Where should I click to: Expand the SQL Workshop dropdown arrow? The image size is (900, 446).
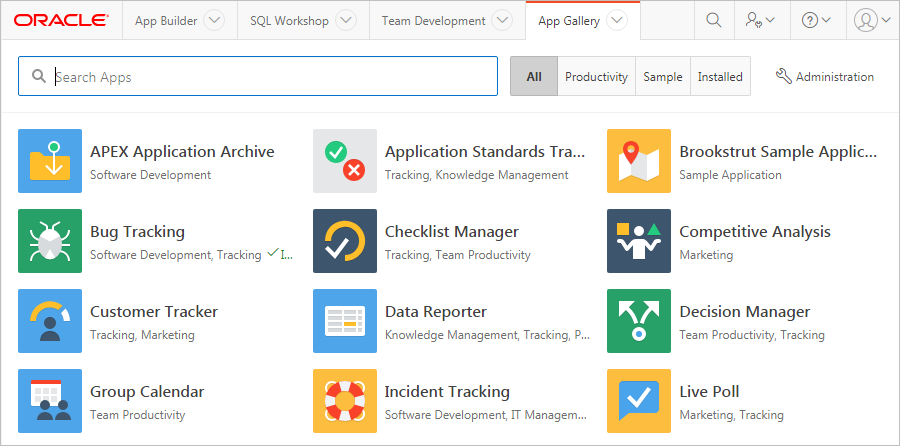click(x=345, y=20)
